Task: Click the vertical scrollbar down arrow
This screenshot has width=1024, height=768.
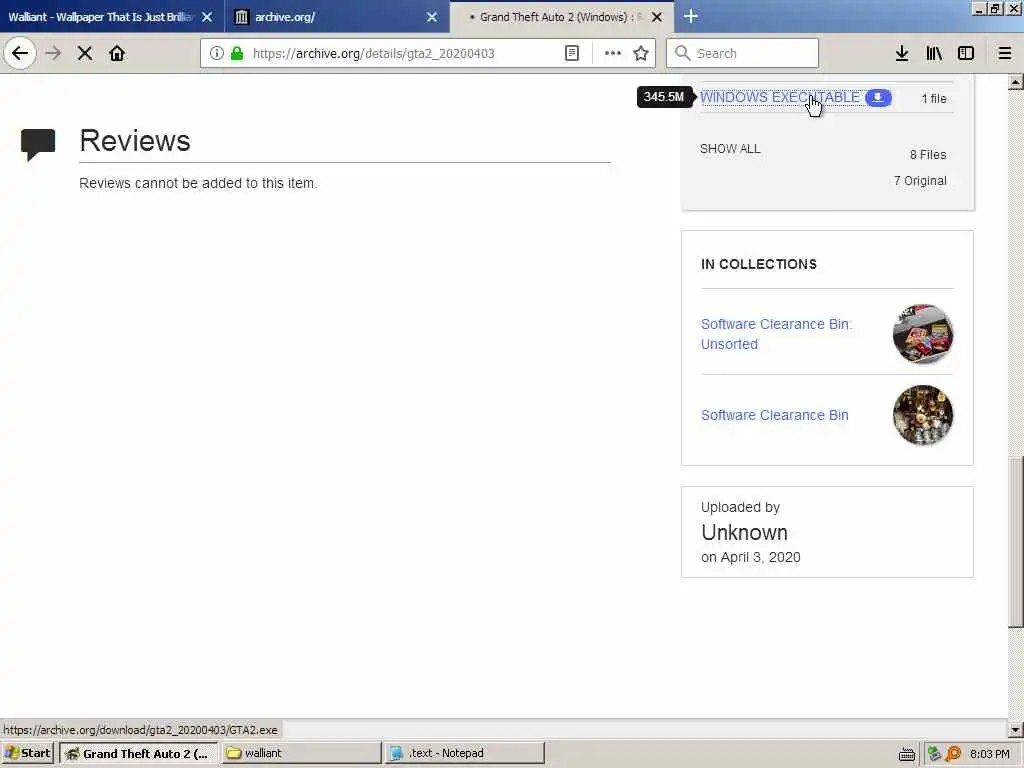Action: (x=1016, y=729)
